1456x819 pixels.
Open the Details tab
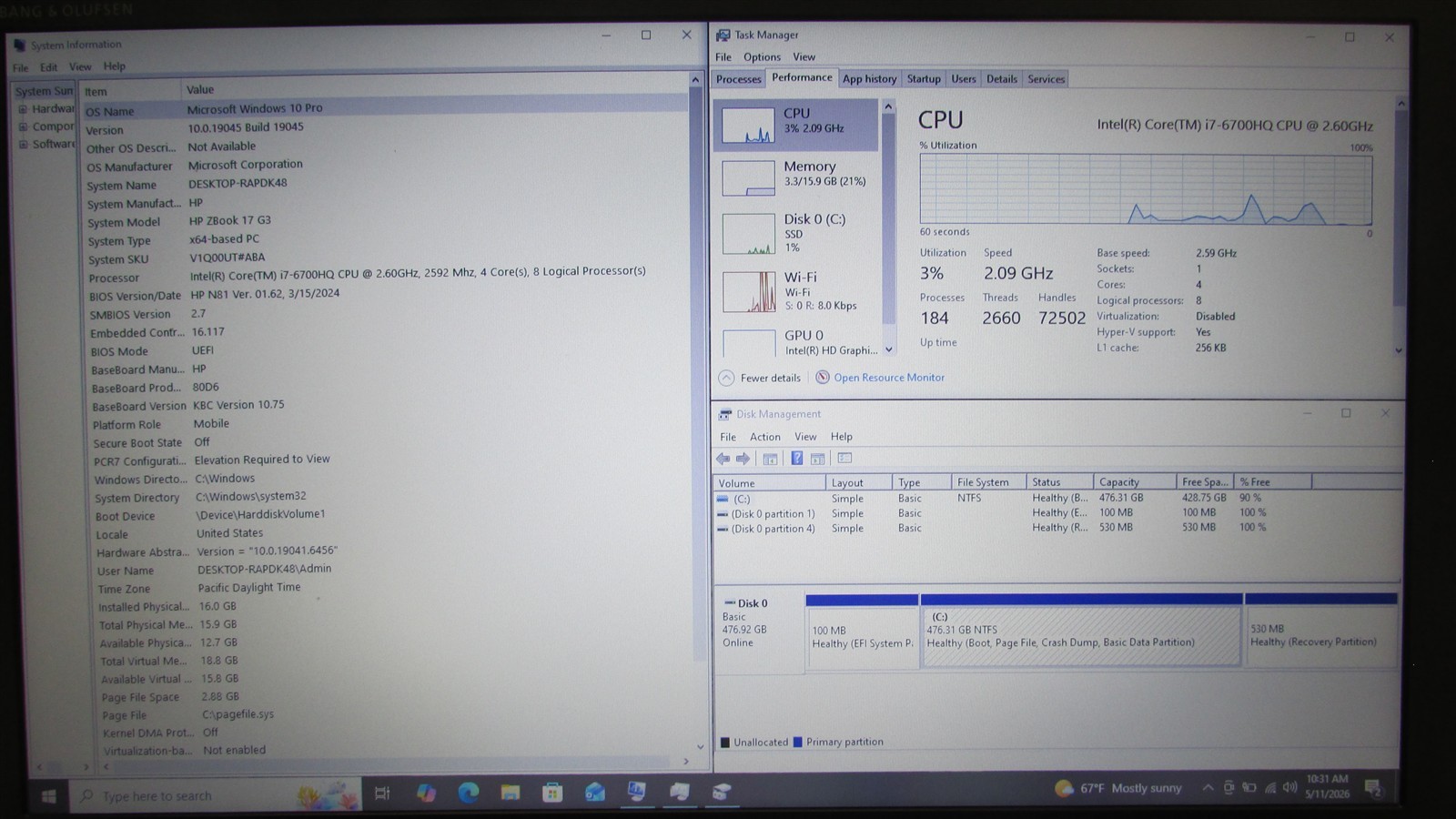[x=1002, y=79]
